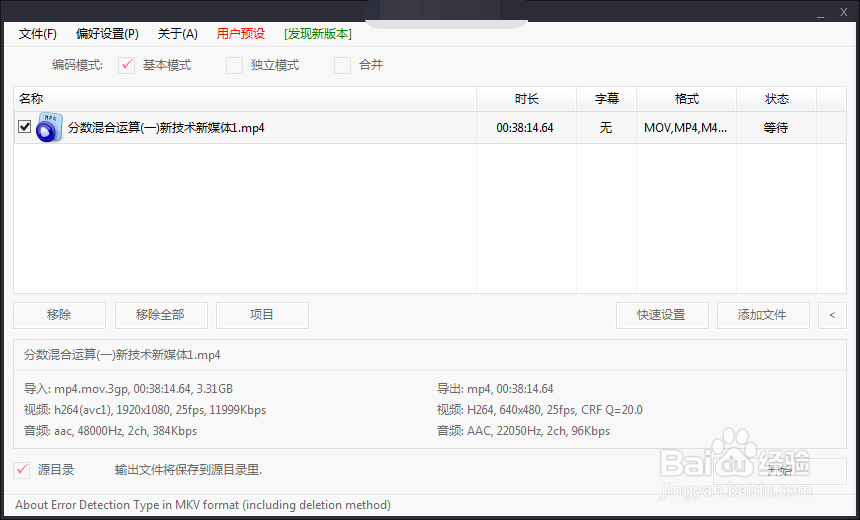Image resolution: width=860 pixels, height=520 pixels.
Task: Click the 名称 column header
Action: coord(245,99)
